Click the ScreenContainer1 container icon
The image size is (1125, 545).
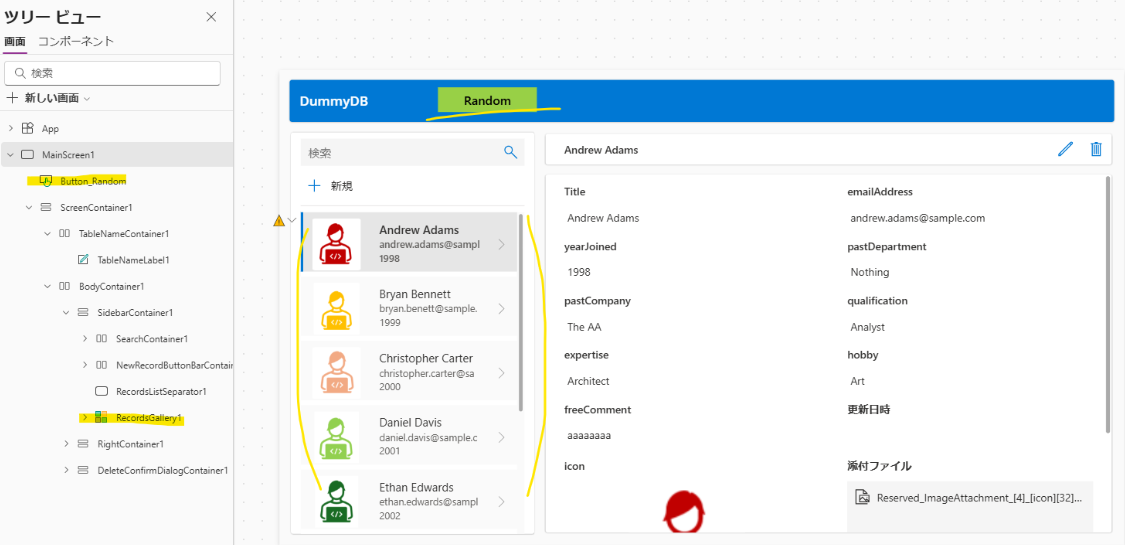point(46,207)
